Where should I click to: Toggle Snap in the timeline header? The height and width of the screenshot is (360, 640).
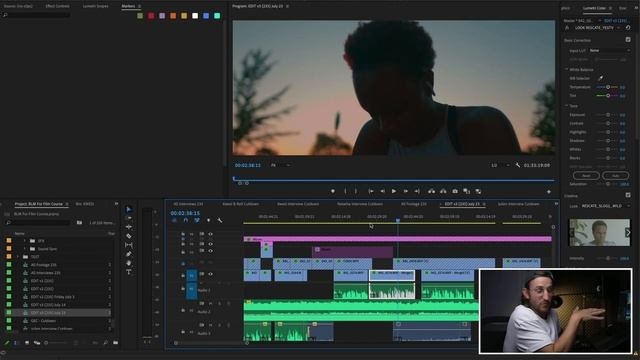pyautogui.click(x=186, y=220)
